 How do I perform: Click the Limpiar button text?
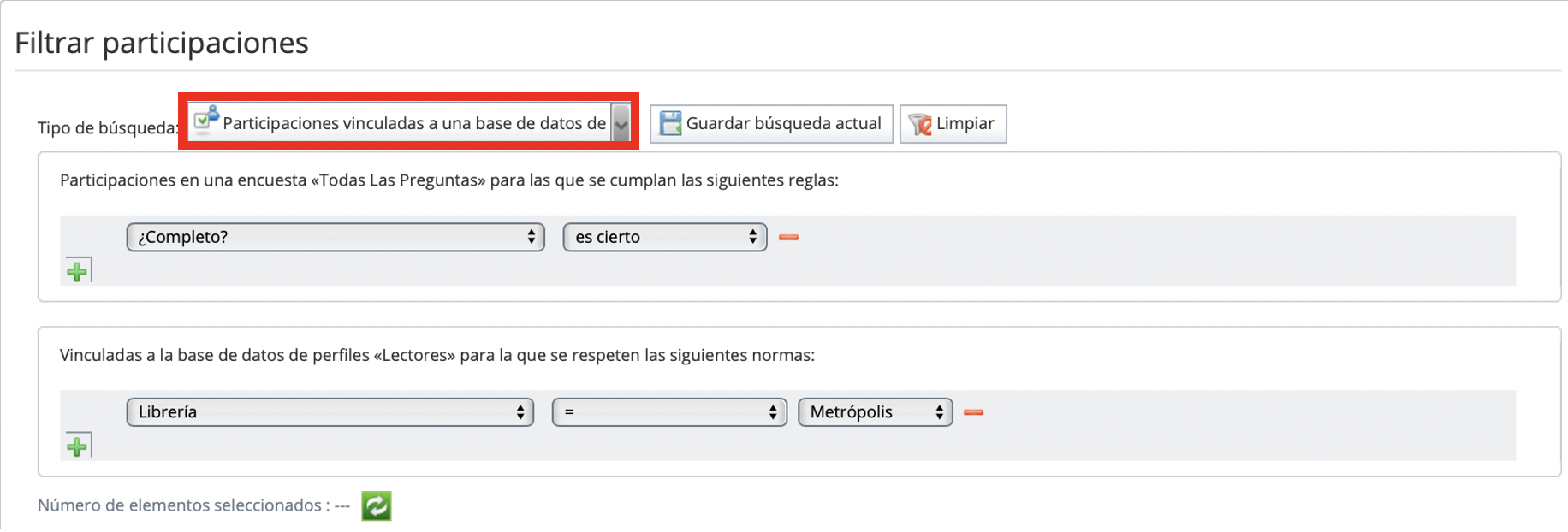(x=965, y=124)
